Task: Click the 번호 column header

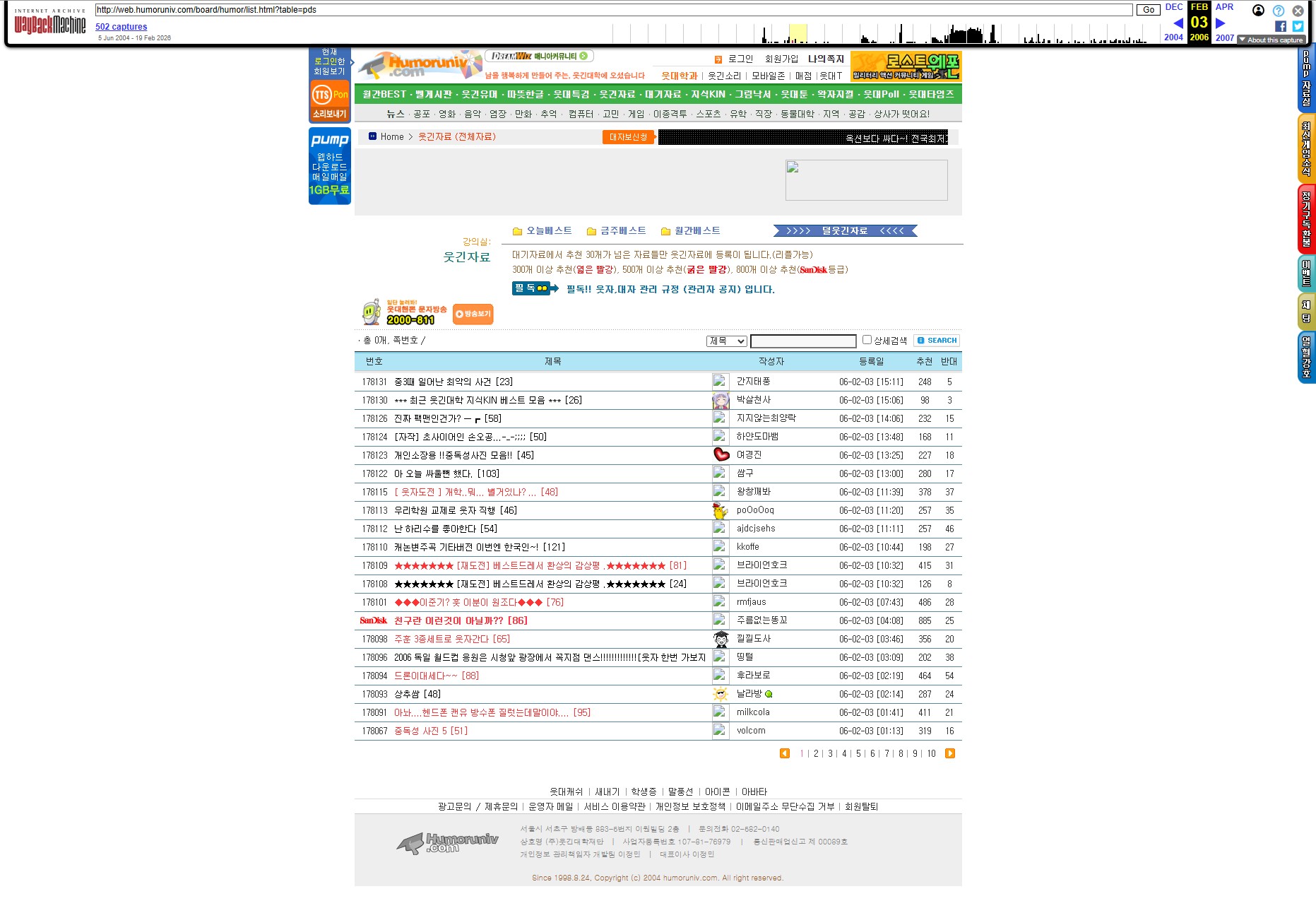Action: pos(374,361)
